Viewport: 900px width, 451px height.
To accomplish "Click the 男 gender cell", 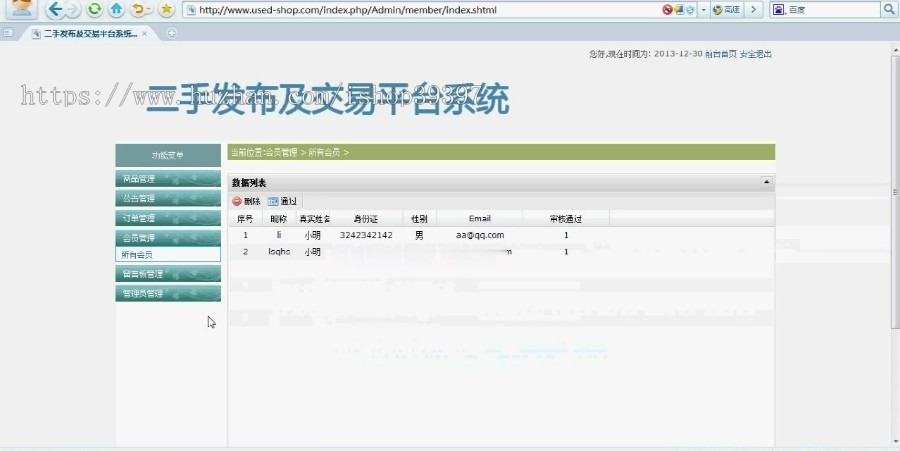I will click(x=419, y=235).
